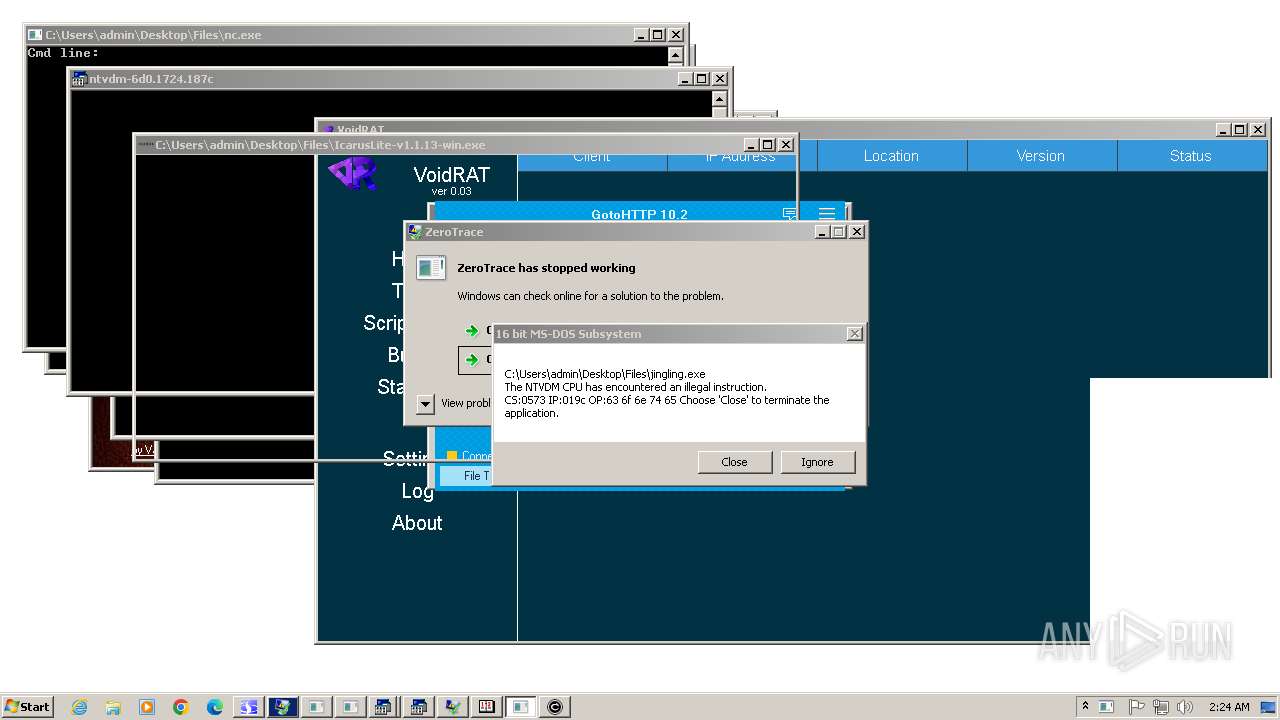Switch to the first NTVDM console task on the taskbar
The width and height of the screenshot is (1280, 720).
[384, 707]
